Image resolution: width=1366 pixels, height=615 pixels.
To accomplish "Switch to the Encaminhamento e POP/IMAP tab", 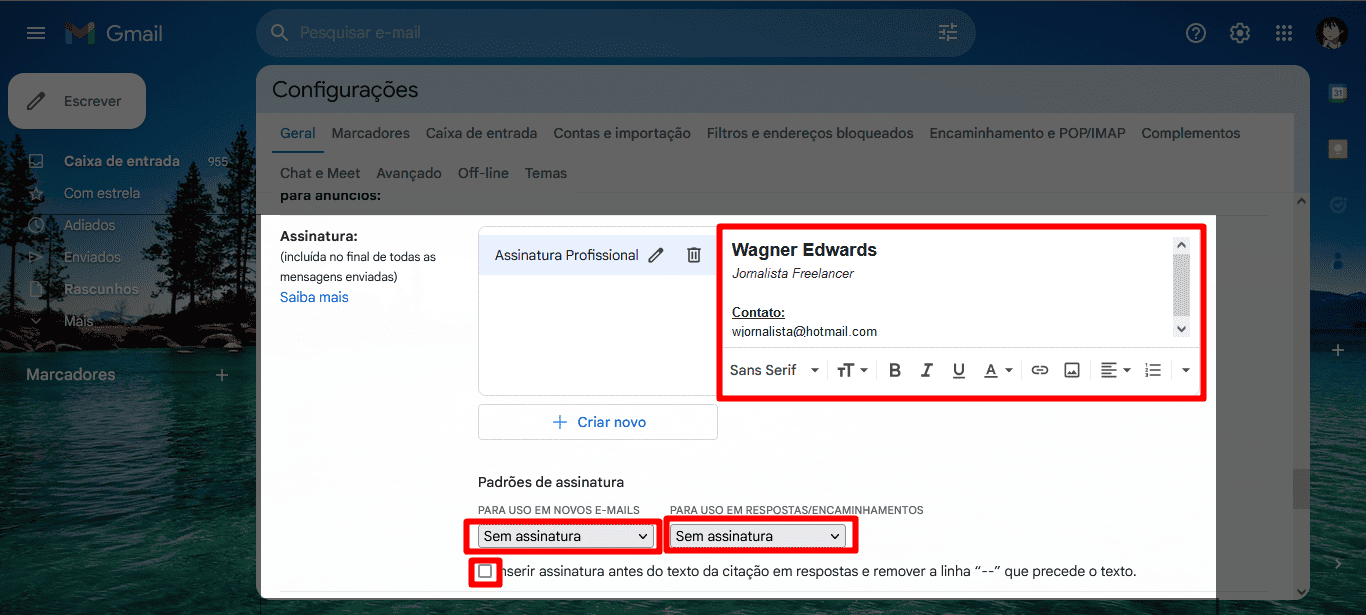I will (1026, 132).
